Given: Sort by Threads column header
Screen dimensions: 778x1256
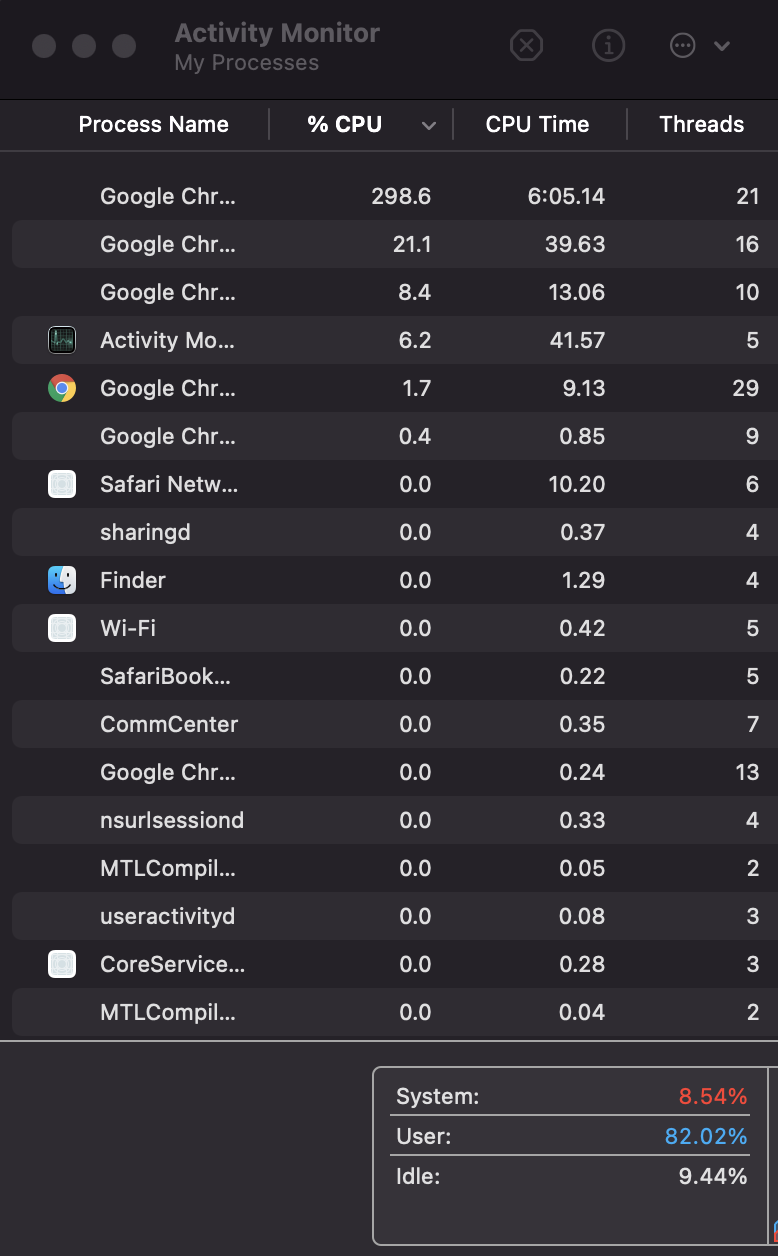Looking at the screenshot, I should pos(701,125).
